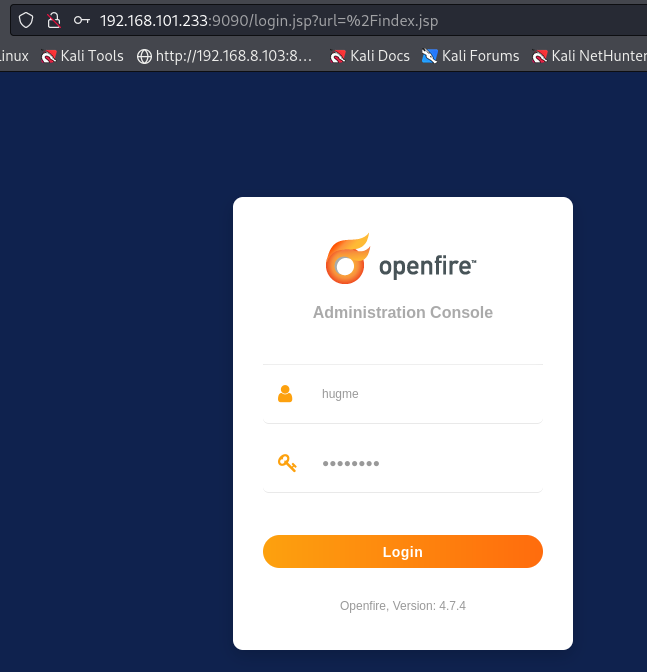Click the Kali NetHunter bookmark favicon
The height and width of the screenshot is (672, 647).
click(x=539, y=57)
